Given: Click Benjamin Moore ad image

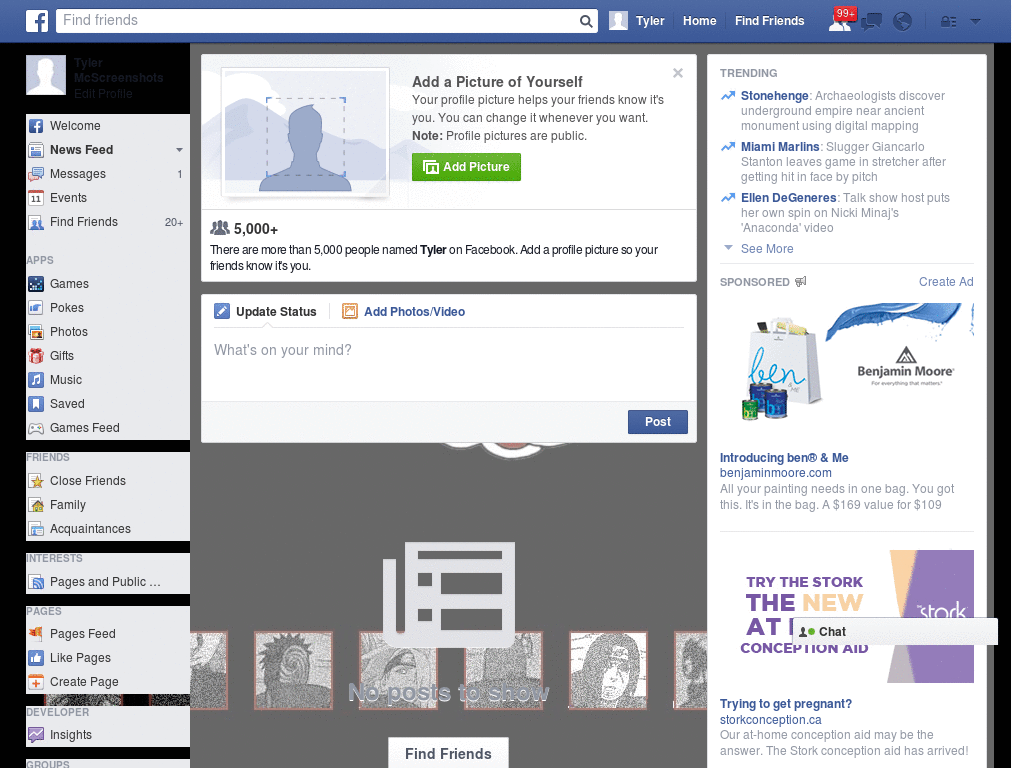Looking at the screenshot, I should click(846, 371).
